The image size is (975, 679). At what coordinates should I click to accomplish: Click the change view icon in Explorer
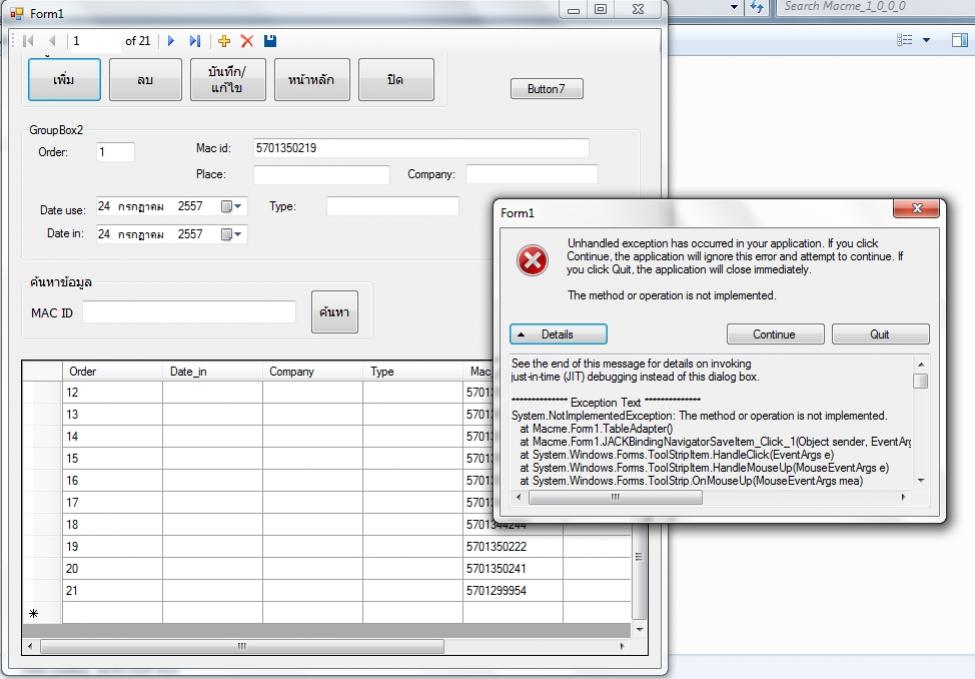905,40
